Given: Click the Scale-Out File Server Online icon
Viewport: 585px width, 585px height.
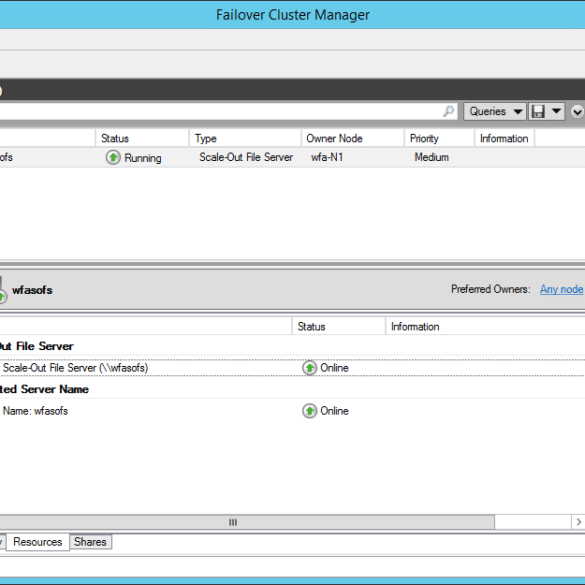Looking at the screenshot, I should click(309, 368).
